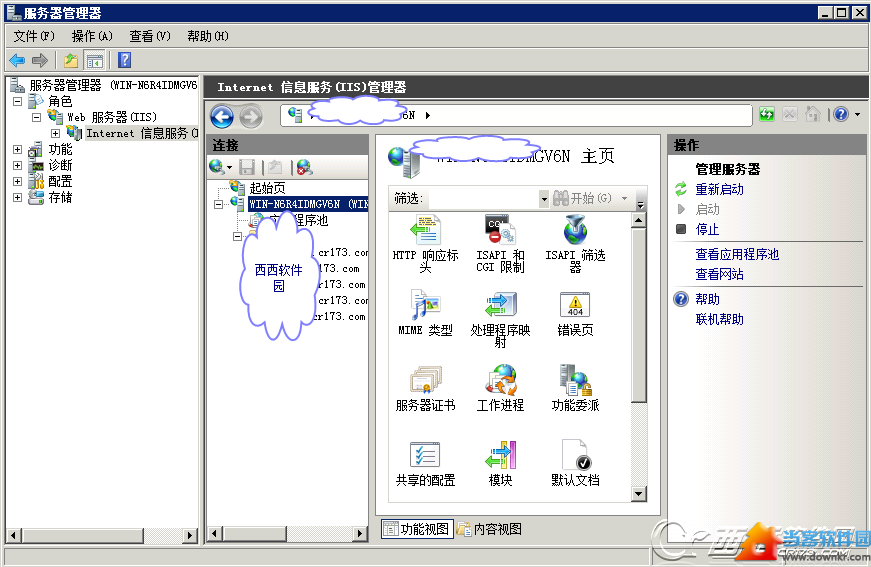This screenshot has width=871, height=567.
Task: Click the top toolbar back arrow
Action: tap(18, 60)
